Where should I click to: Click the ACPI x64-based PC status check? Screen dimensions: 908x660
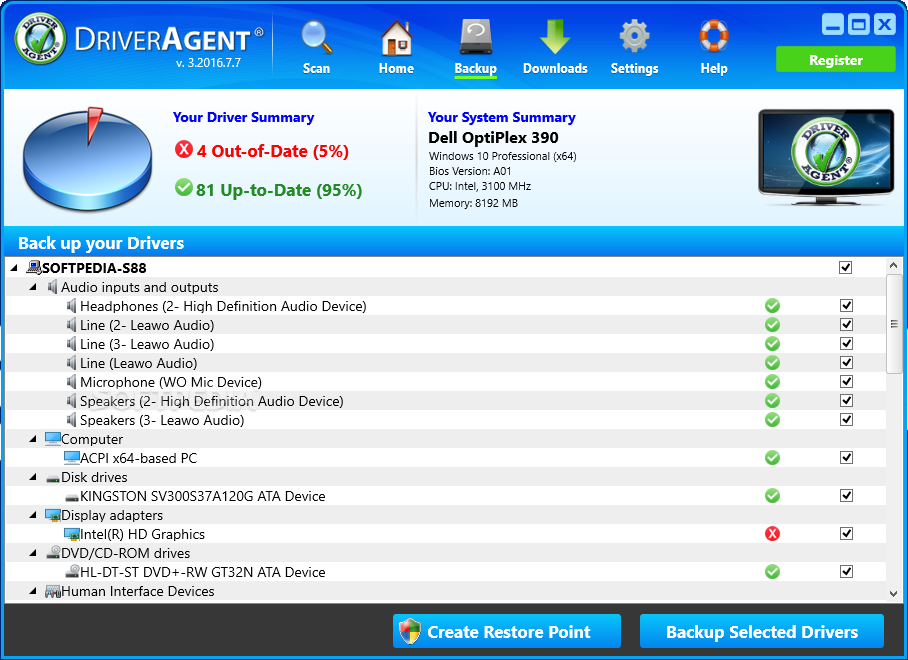point(772,458)
